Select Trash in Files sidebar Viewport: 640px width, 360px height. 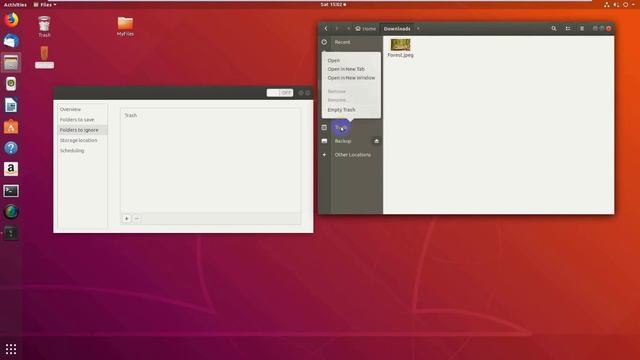(x=341, y=127)
